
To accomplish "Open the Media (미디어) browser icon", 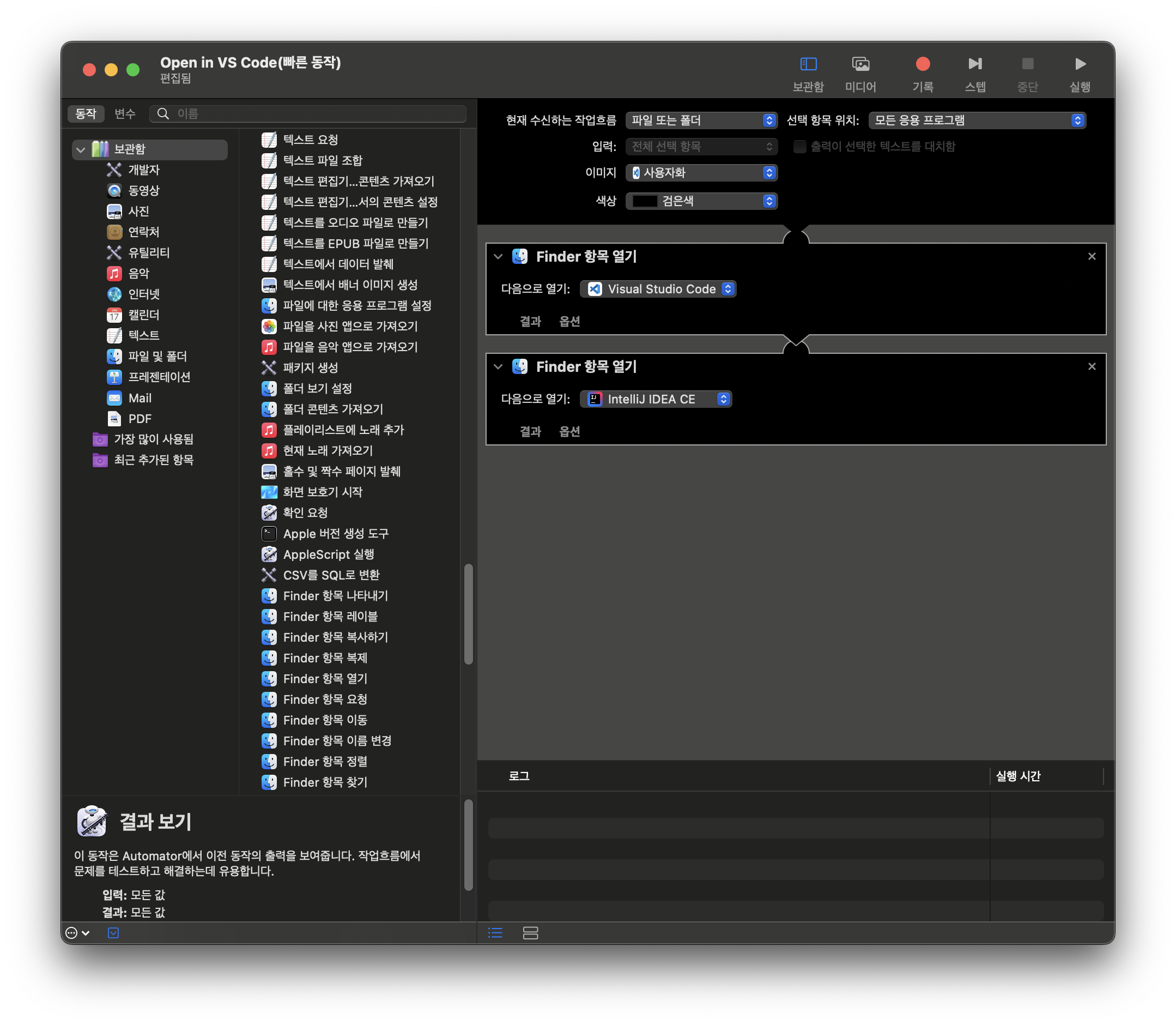I will pyautogui.click(x=860, y=64).
